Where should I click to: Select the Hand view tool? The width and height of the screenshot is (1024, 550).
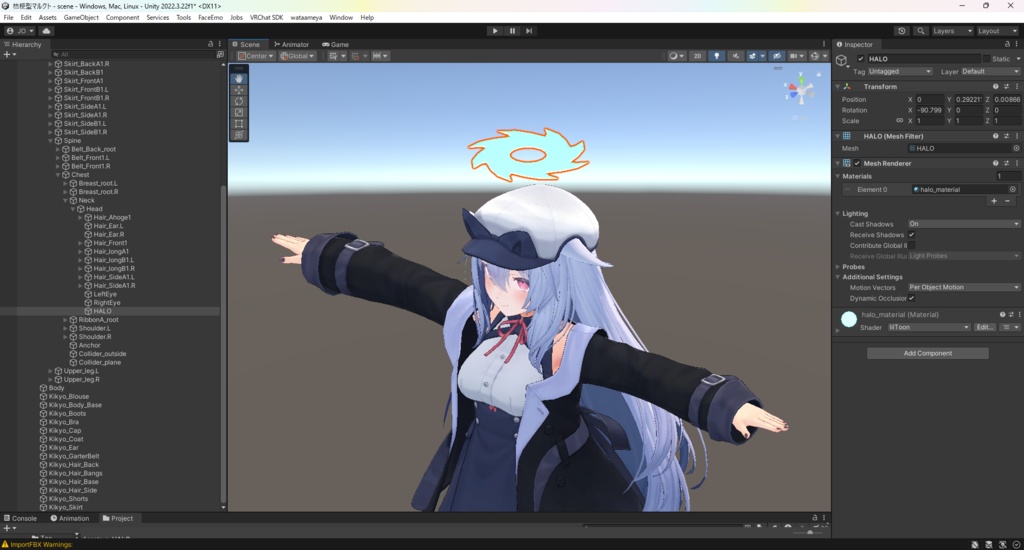(x=239, y=79)
